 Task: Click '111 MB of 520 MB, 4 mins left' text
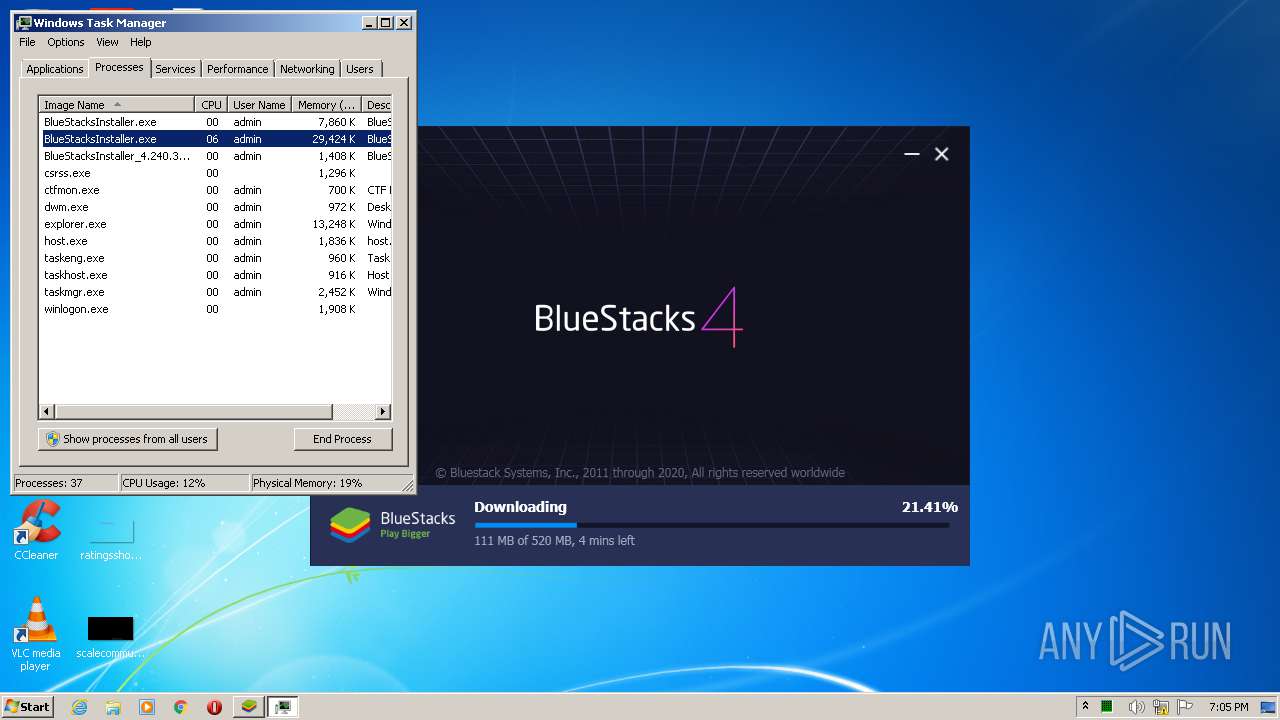coord(554,541)
